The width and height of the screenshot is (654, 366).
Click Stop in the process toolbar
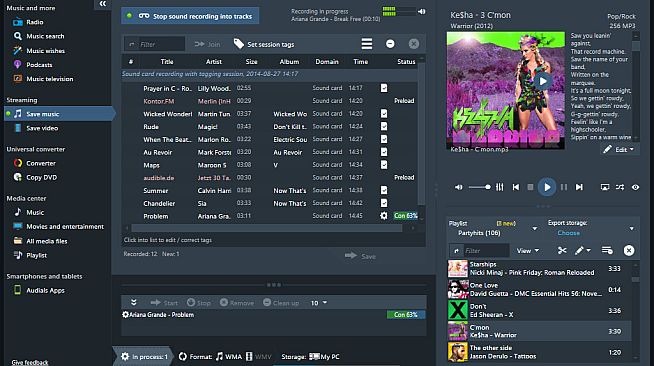coord(199,303)
